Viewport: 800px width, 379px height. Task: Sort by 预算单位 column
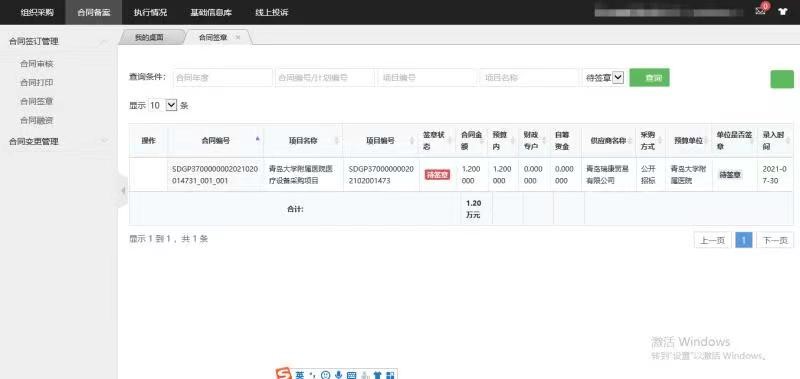click(x=707, y=141)
